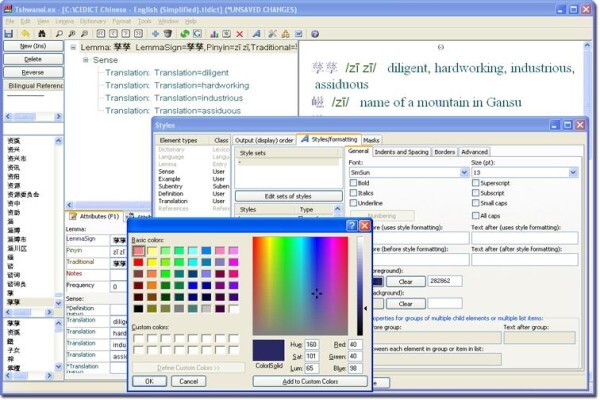The height and width of the screenshot is (400, 600).
Task: Click the Save floppy disk toolbar icon
Action: click(8, 34)
